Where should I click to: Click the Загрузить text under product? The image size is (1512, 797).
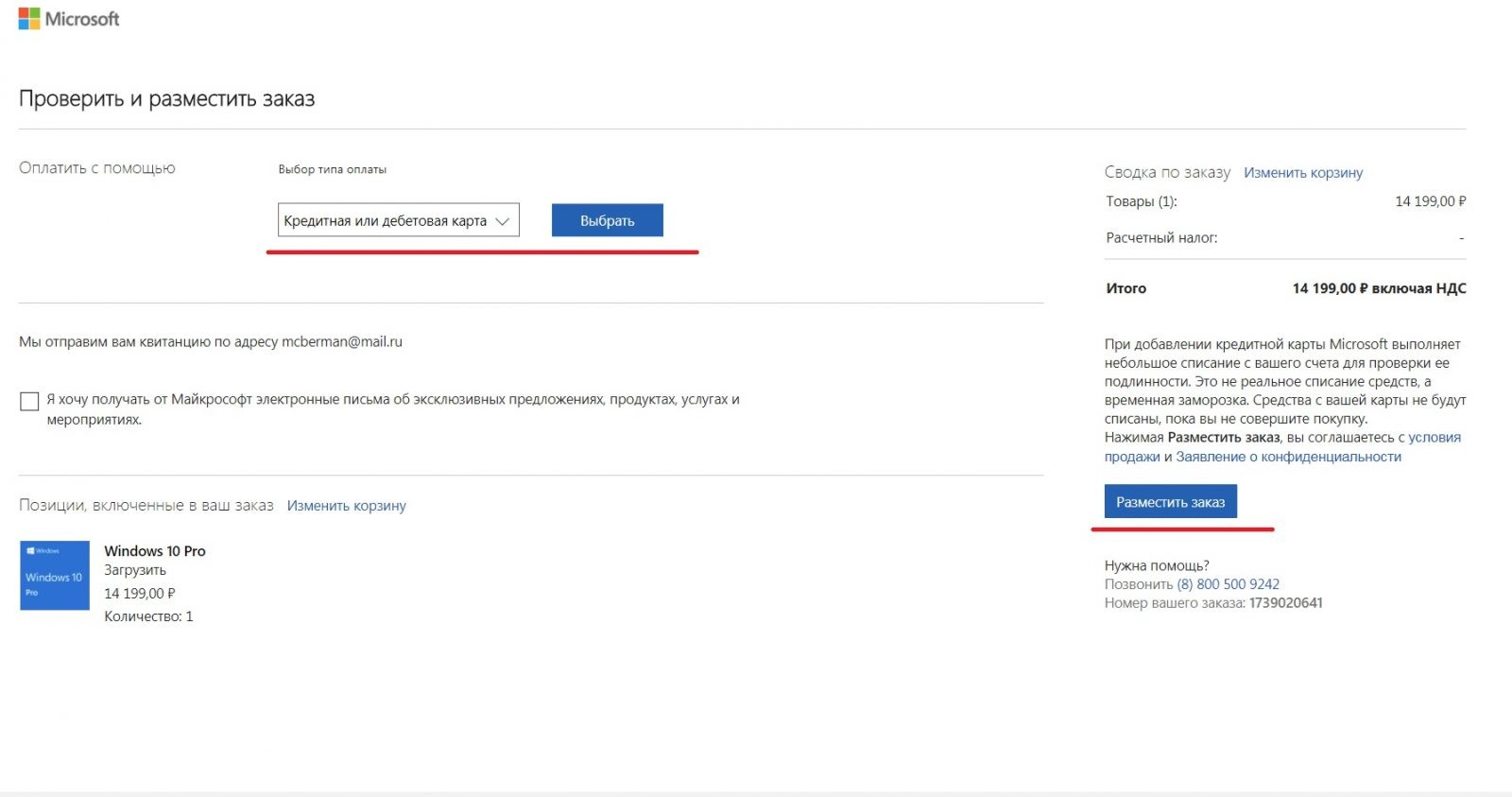(x=135, y=570)
